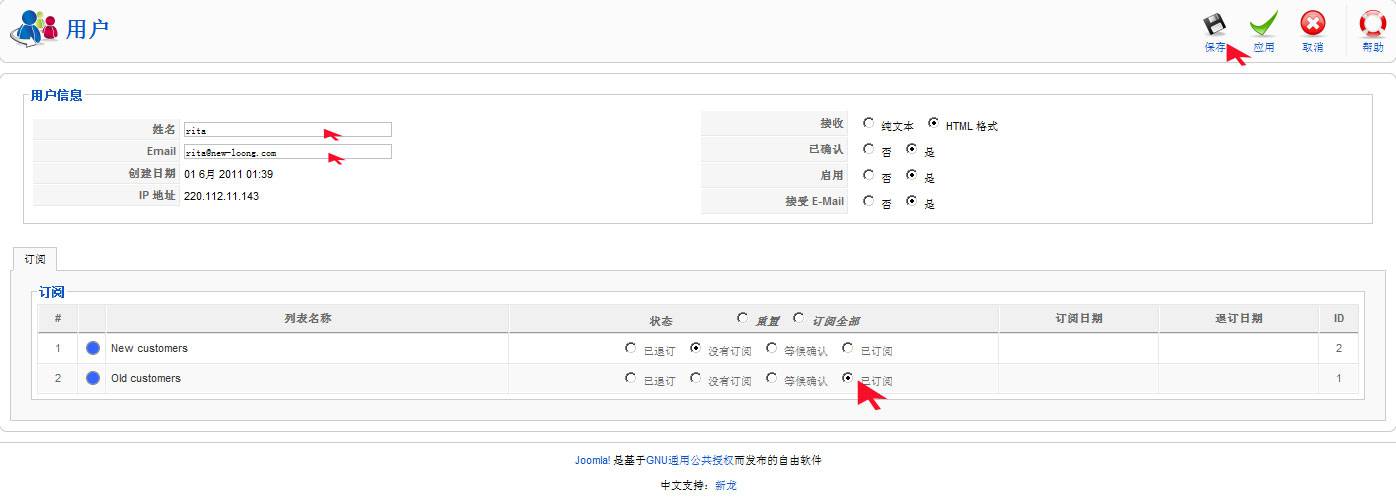This screenshot has width=1396, height=497.
Task: Select the 订阅全部 radio in status header
Action: [x=798, y=318]
